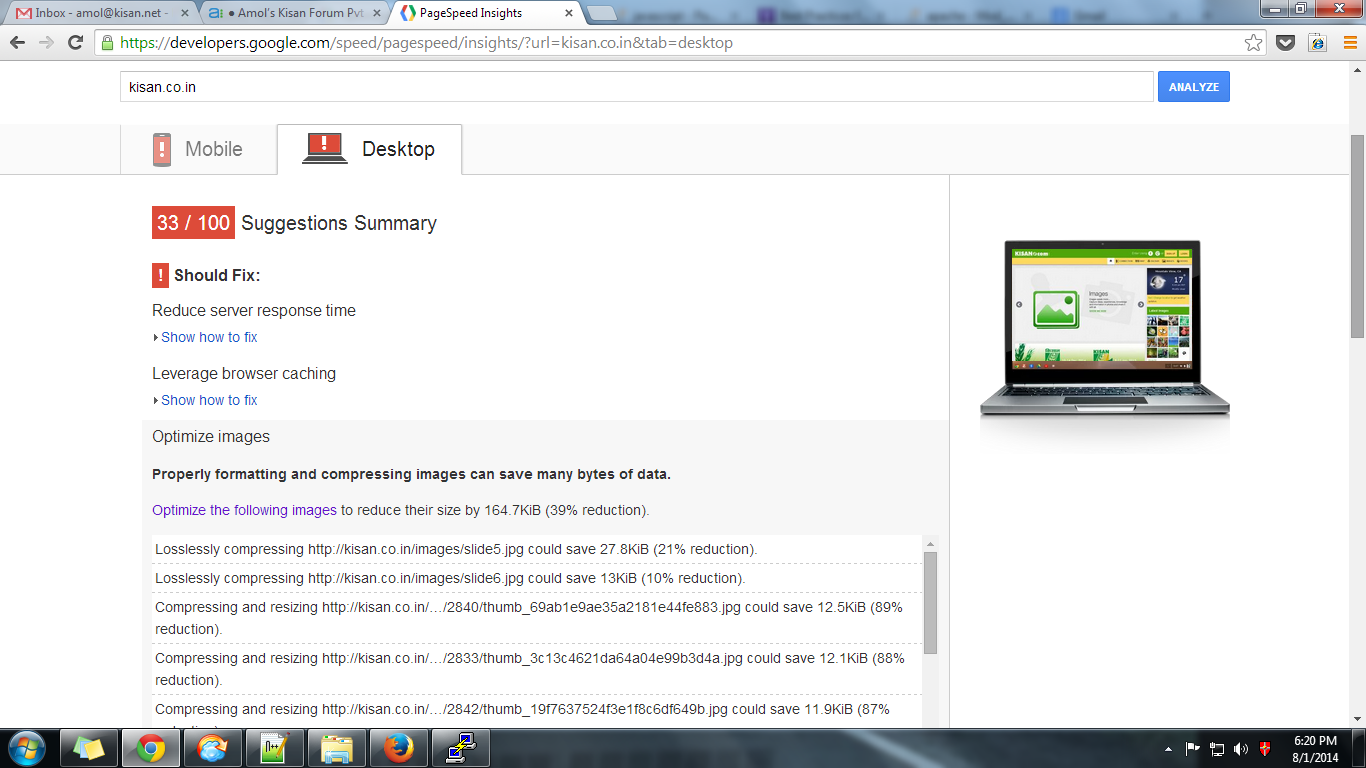This screenshot has width=1366, height=768.
Task: Click the 'Leverage browser caching' text
Action: pos(244,373)
